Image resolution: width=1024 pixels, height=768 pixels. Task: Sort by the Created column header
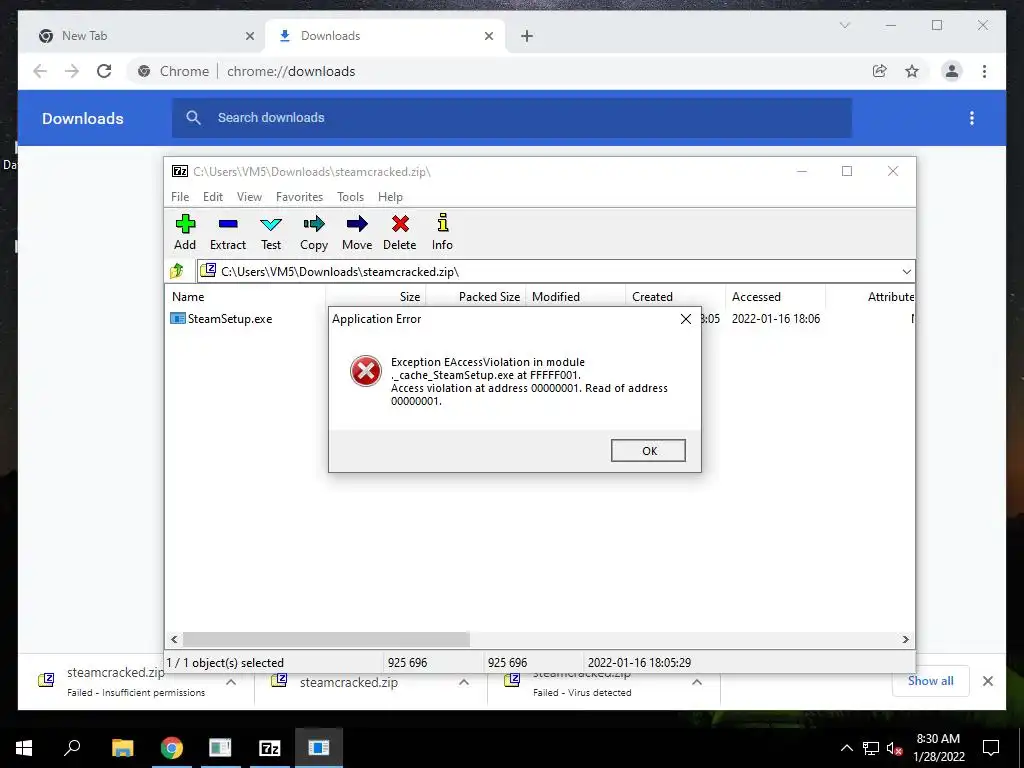coord(676,296)
